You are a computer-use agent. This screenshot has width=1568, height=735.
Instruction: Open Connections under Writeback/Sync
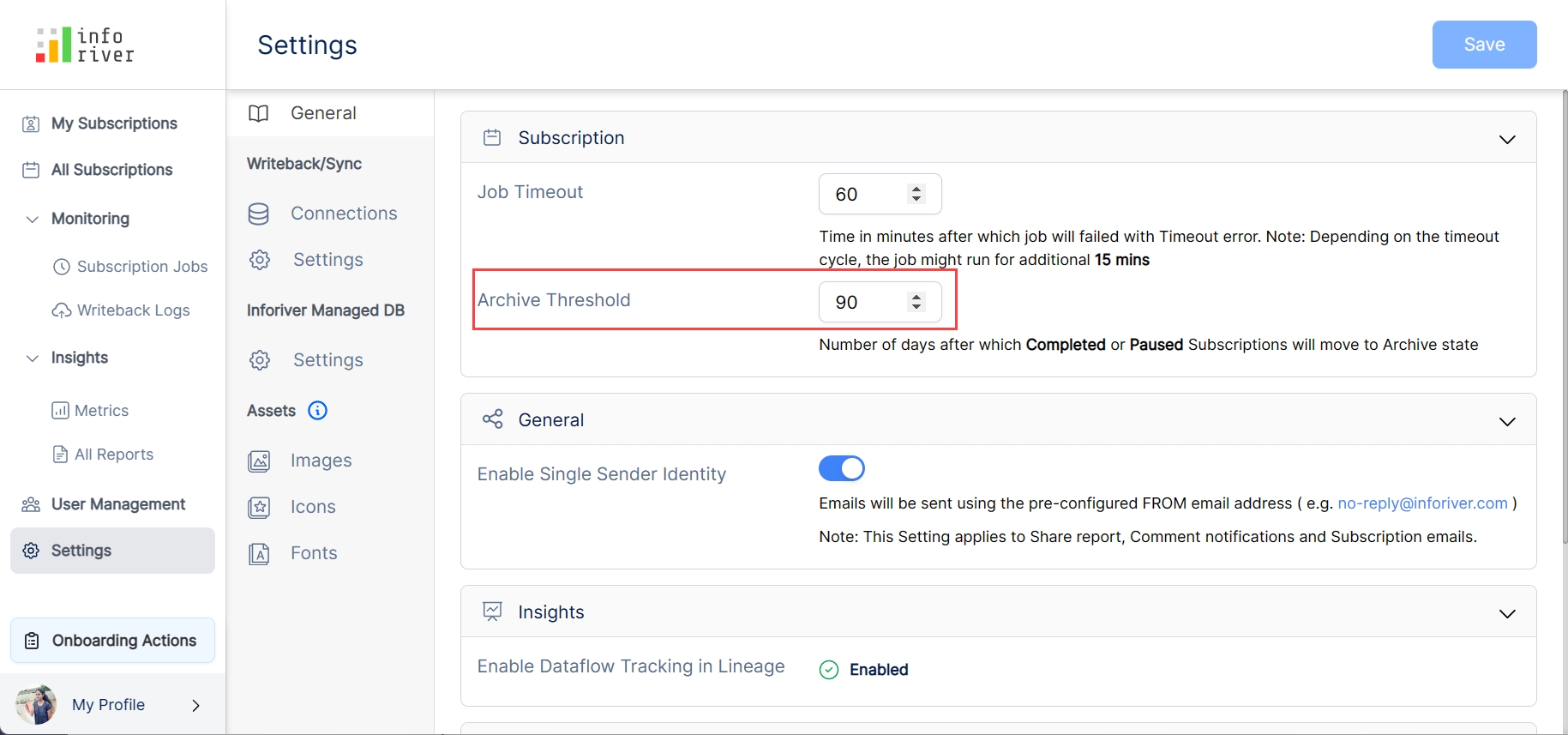coord(343,214)
